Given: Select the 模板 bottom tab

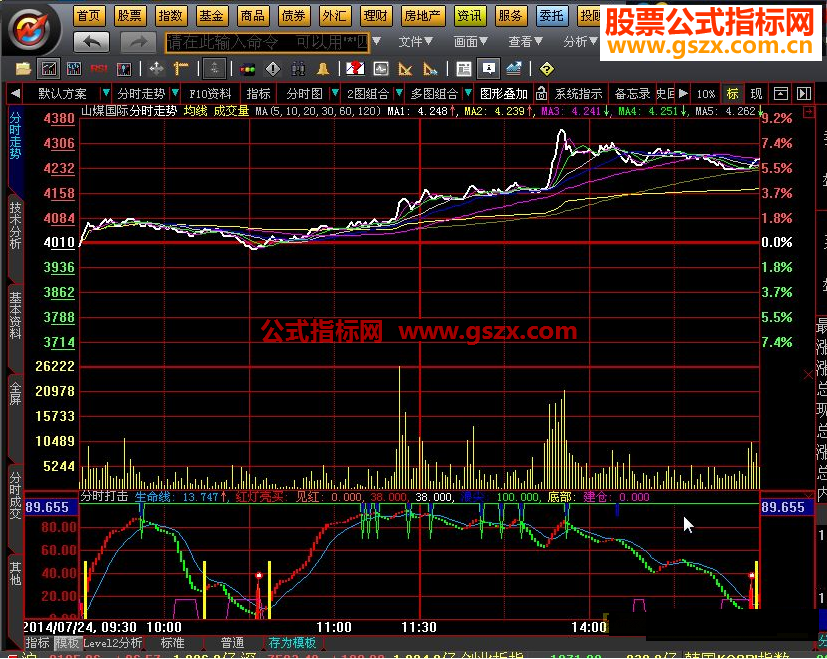Looking at the screenshot, I should tap(67, 643).
